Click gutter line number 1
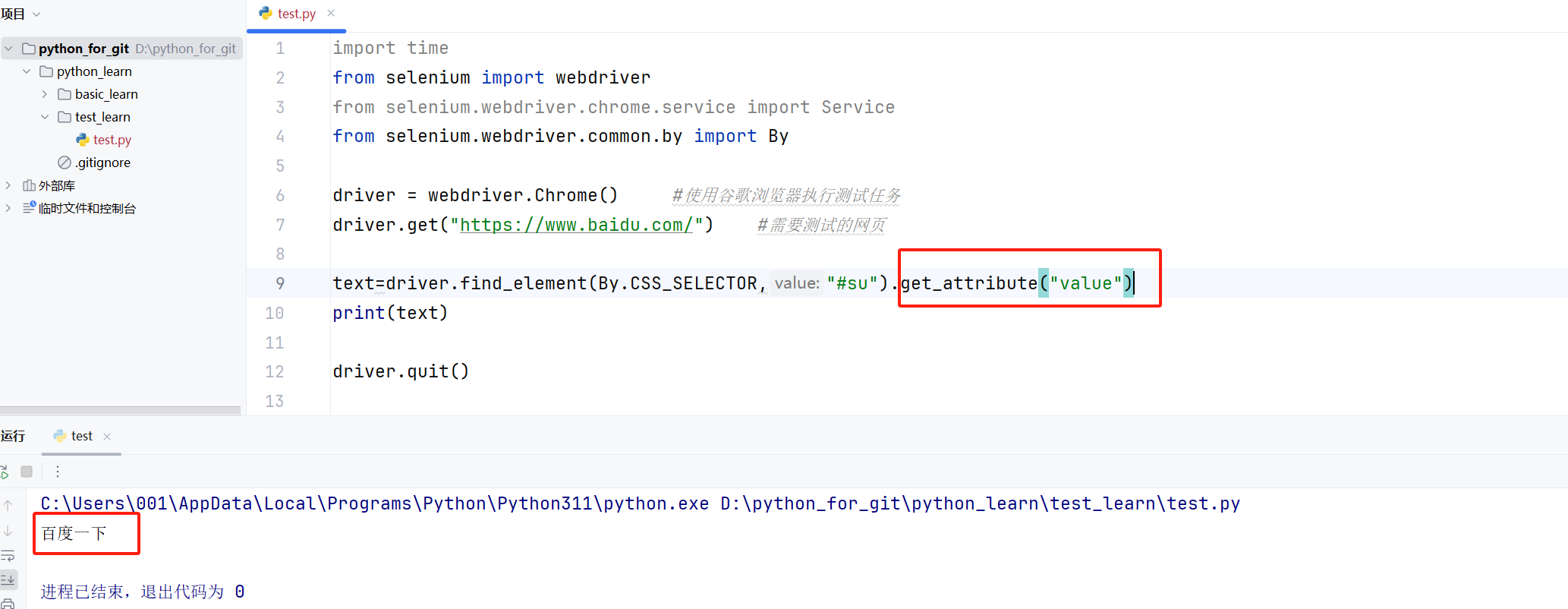Screen dimensions: 1568x609 click(x=280, y=49)
